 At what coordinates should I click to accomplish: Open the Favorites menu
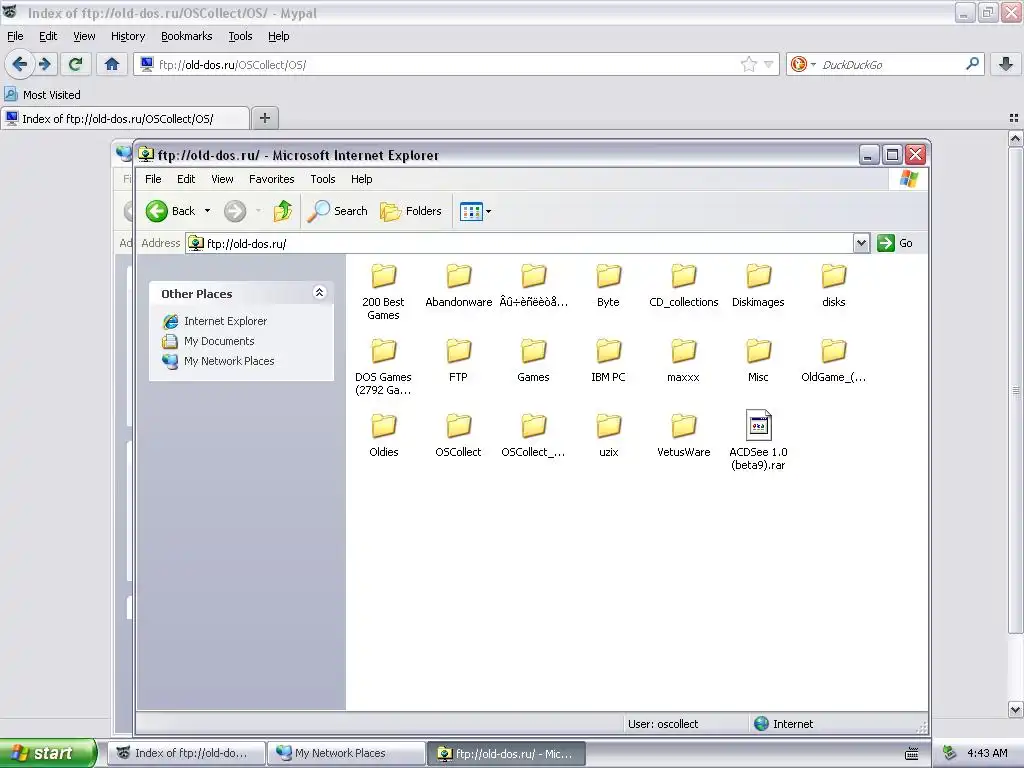[272, 179]
